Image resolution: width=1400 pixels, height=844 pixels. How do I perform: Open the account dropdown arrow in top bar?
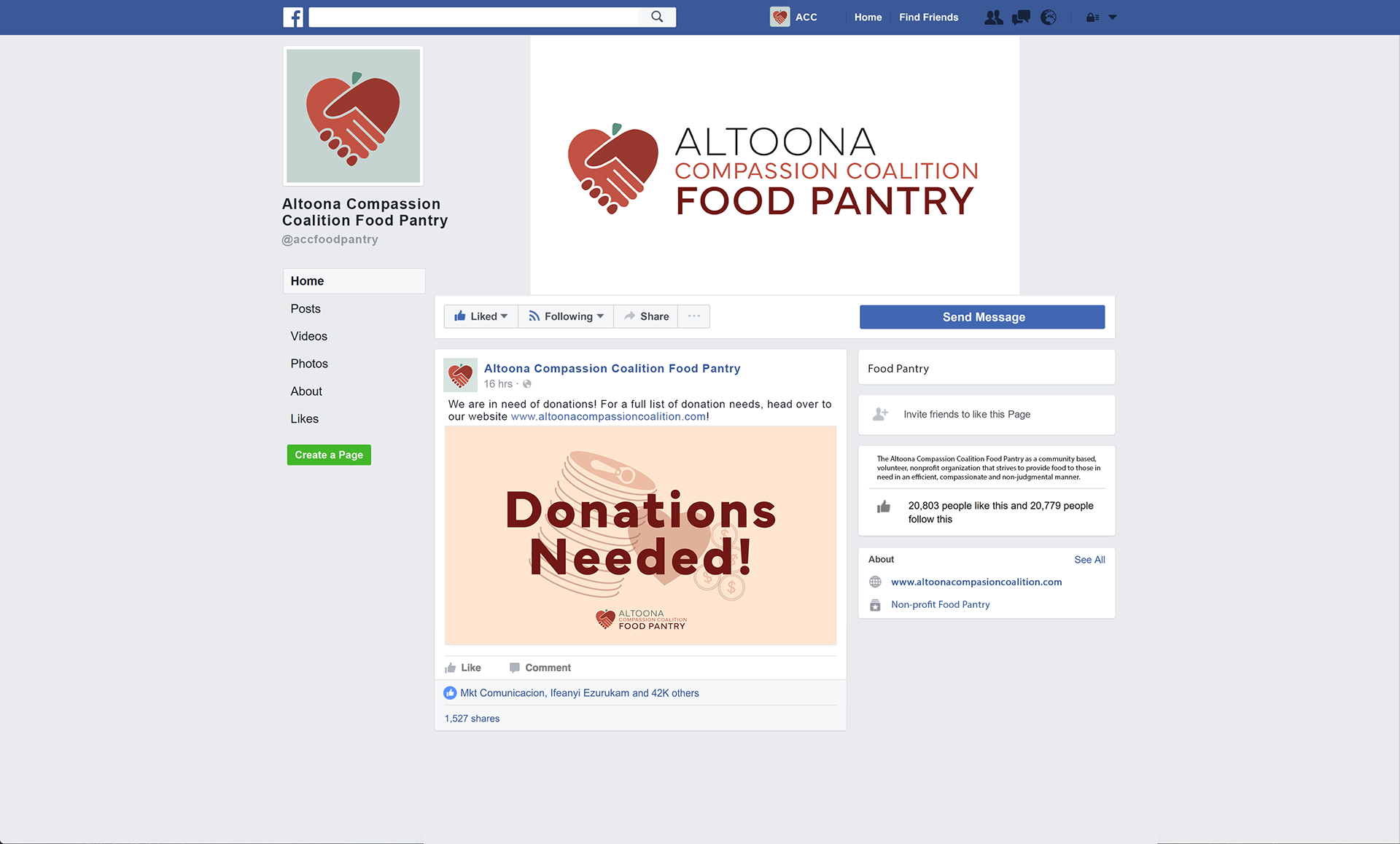click(x=1113, y=17)
